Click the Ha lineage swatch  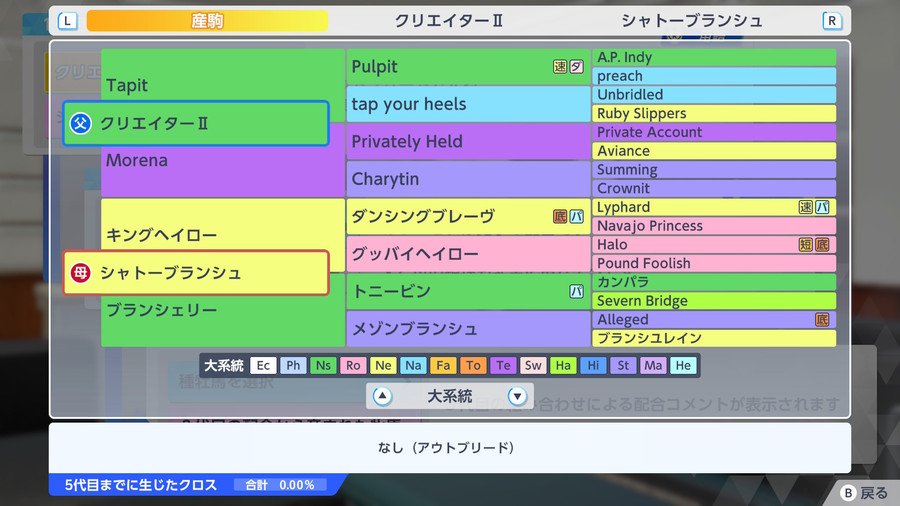click(x=563, y=365)
